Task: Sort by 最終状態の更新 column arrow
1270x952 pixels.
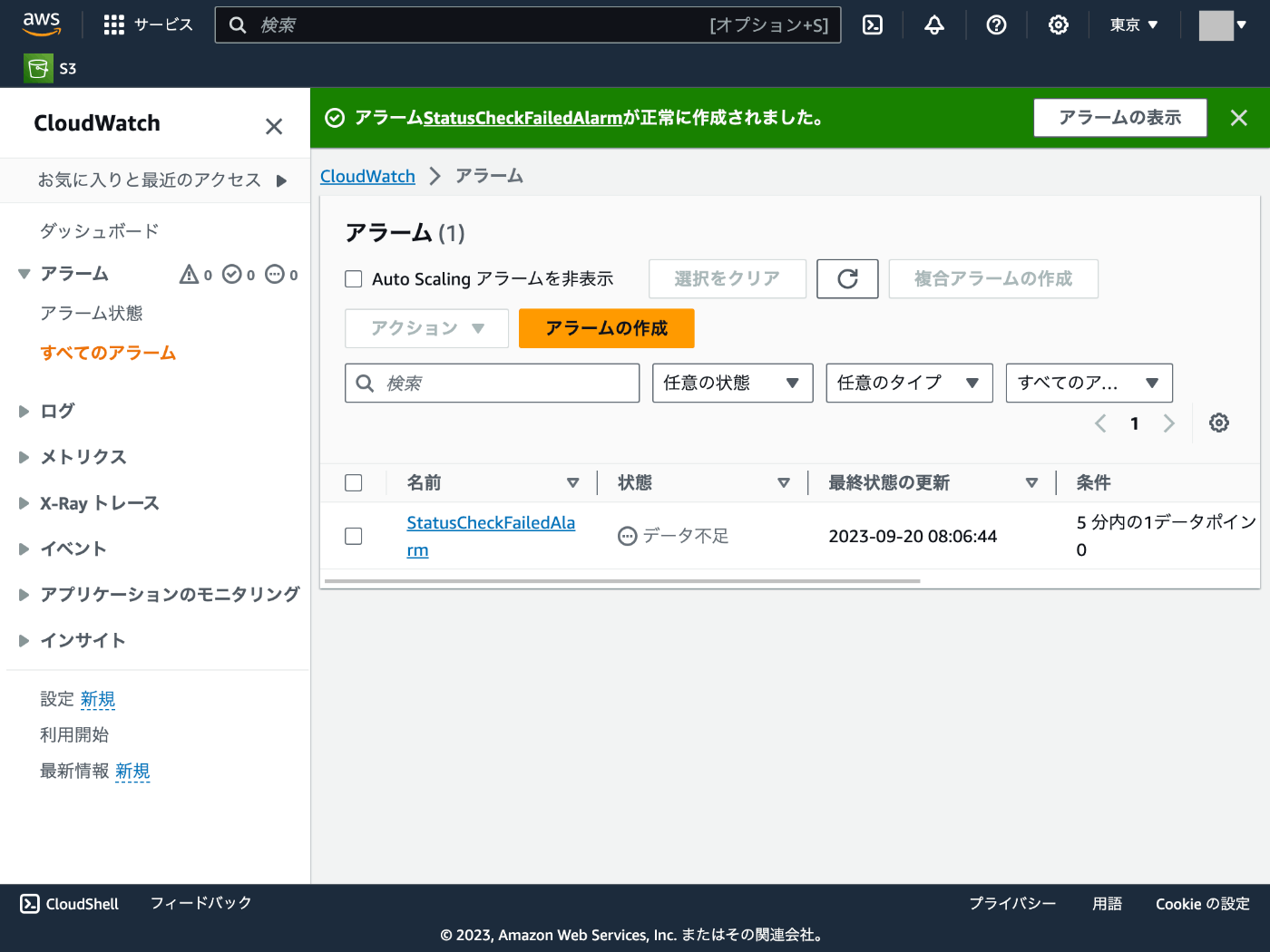Action: click(x=1031, y=483)
